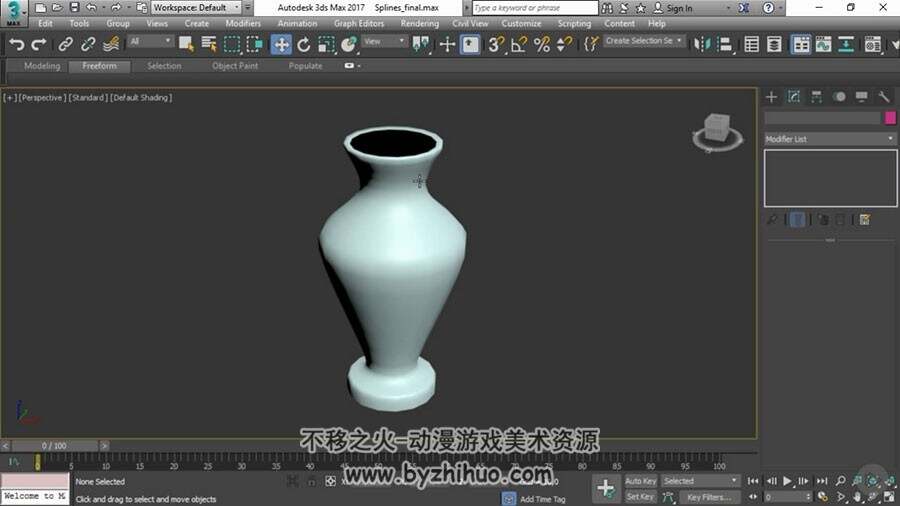900x506 pixels.
Task: Switch to the Modeling ribbon tab
Action: tap(42, 66)
